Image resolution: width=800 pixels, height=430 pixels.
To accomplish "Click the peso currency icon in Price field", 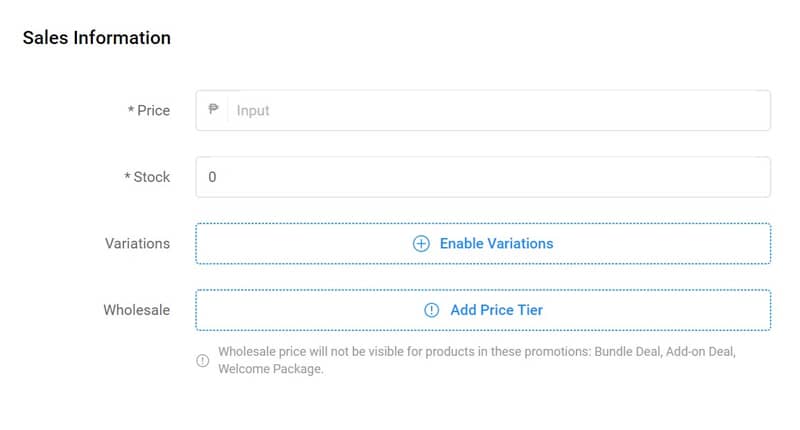I will click(x=213, y=110).
